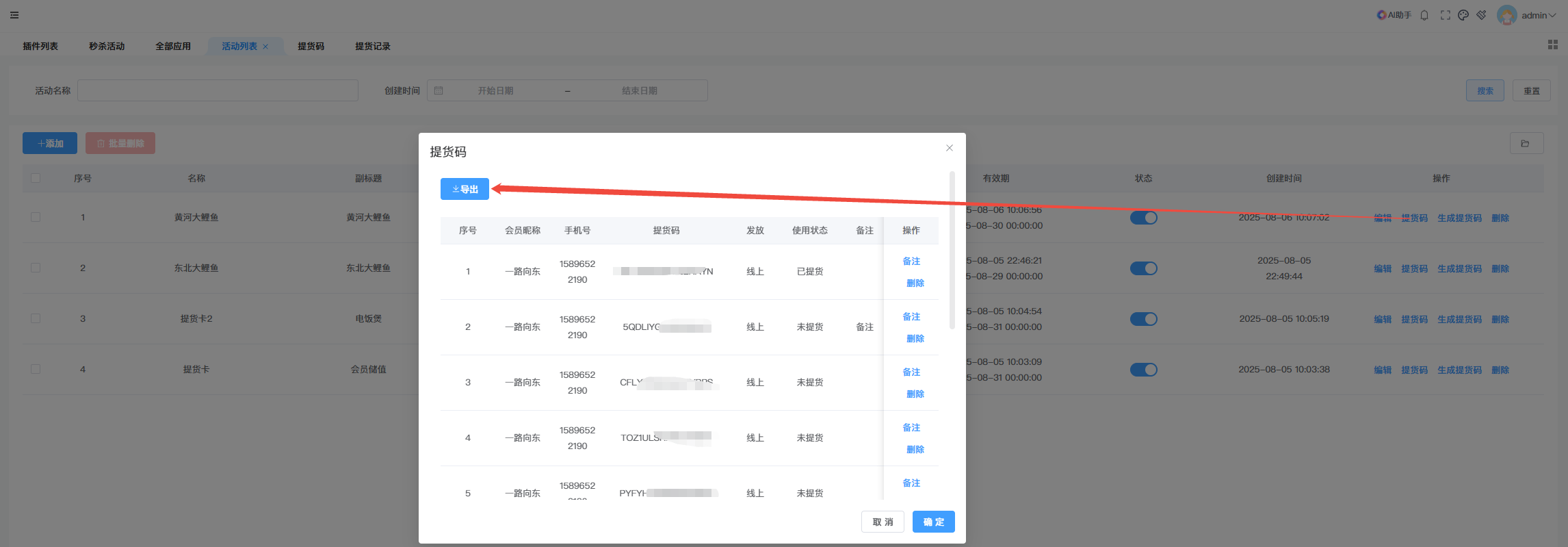Click 备注 for pickup code row 1
The width and height of the screenshot is (1568, 547).
[911, 261]
